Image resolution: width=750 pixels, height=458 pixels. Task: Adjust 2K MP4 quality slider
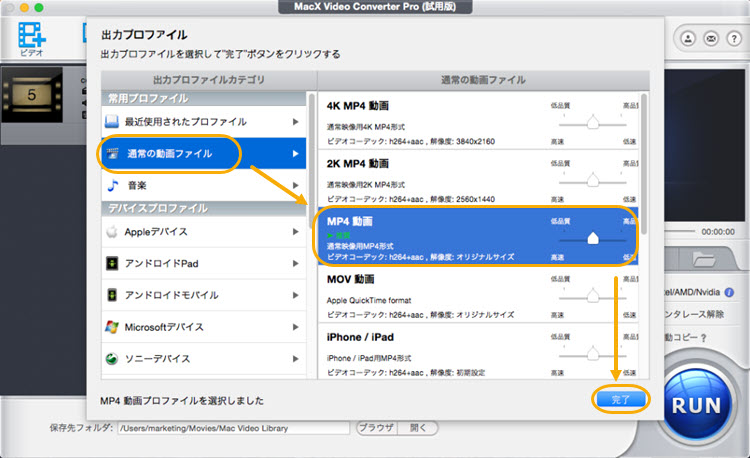click(x=593, y=181)
